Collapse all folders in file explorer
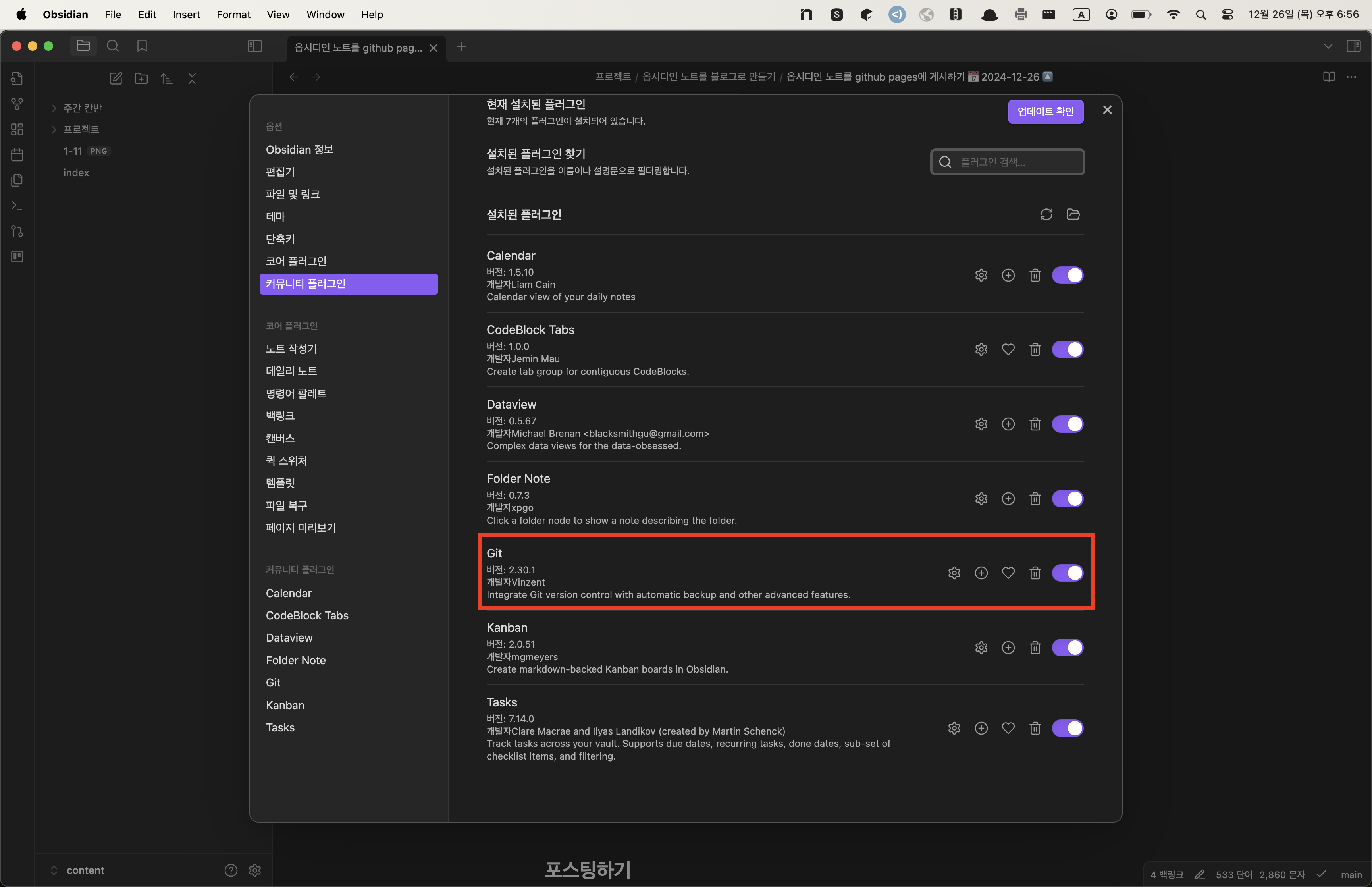This screenshot has width=1372, height=887. point(192,78)
